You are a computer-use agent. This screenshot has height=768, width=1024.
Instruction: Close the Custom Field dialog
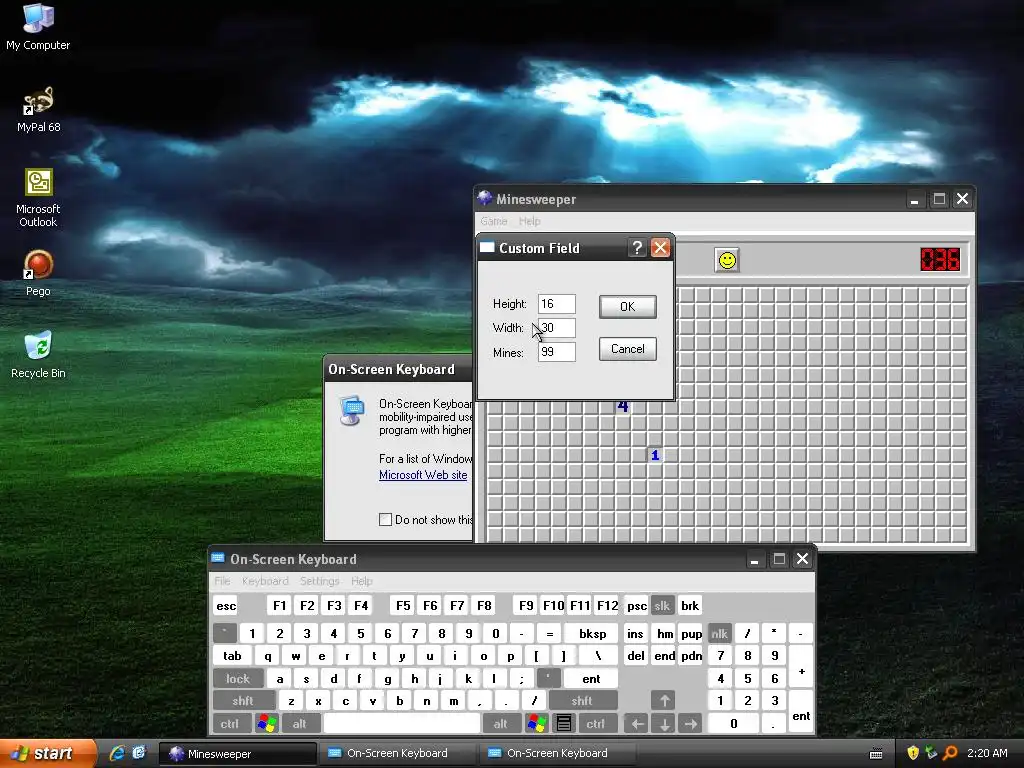[660, 248]
